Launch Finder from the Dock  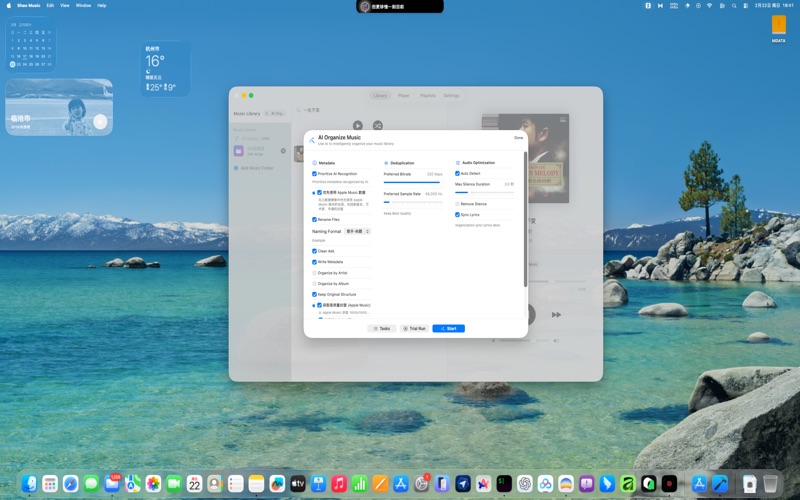tap(29, 484)
